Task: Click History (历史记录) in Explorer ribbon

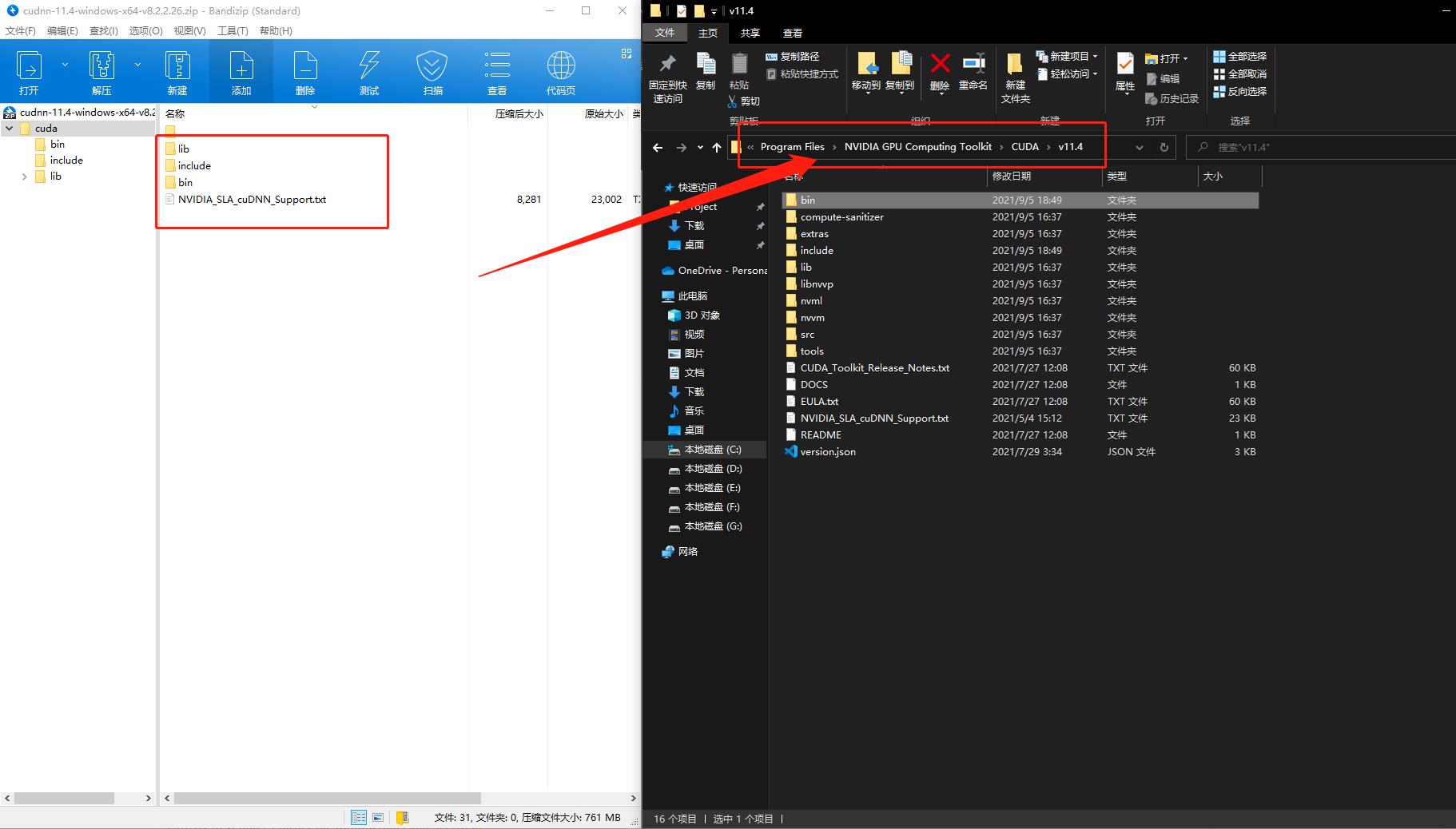Action: (x=1172, y=99)
